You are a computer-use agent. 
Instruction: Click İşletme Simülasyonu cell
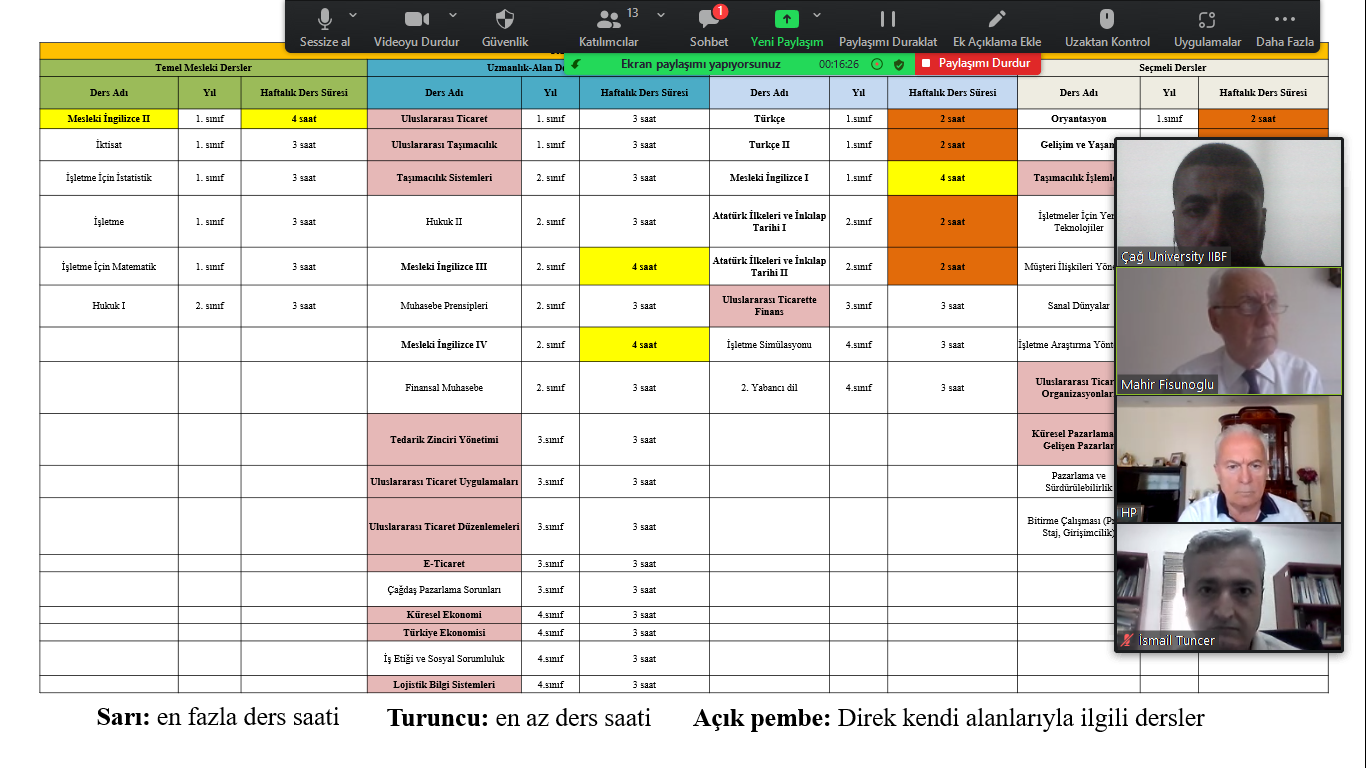[769, 344]
